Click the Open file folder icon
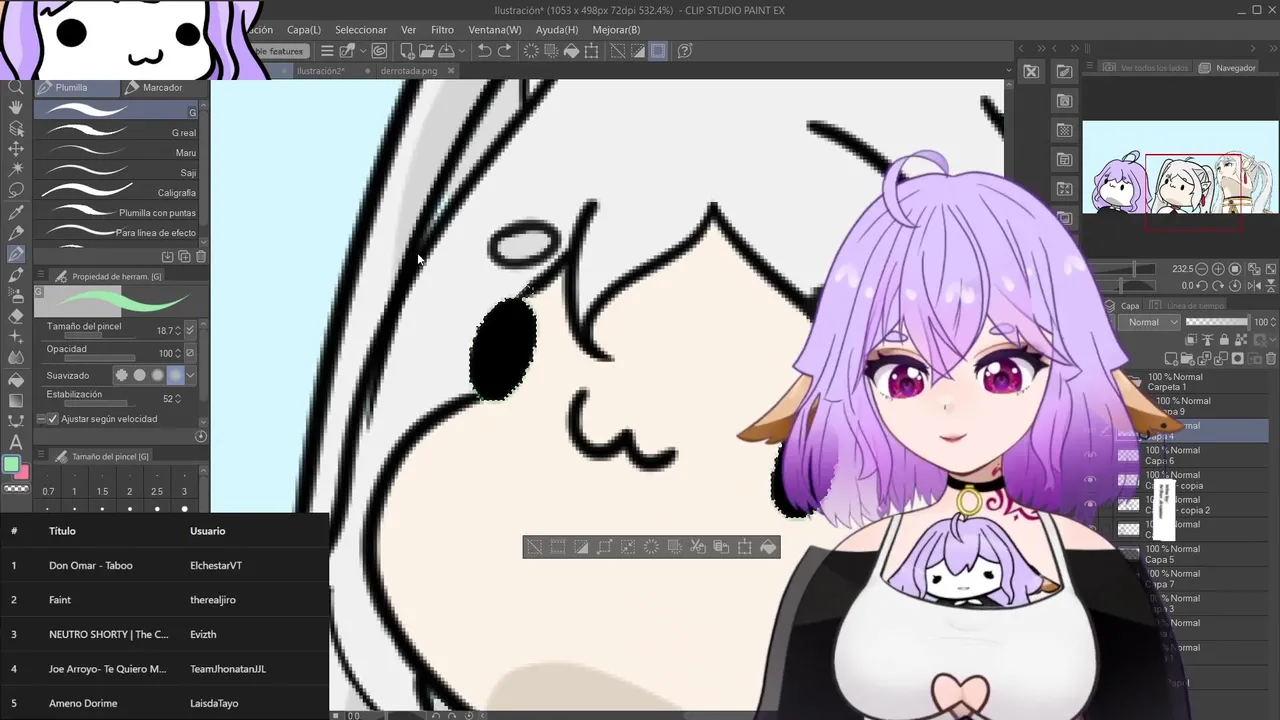This screenshot has width=1280, height=720. (428, 51)
